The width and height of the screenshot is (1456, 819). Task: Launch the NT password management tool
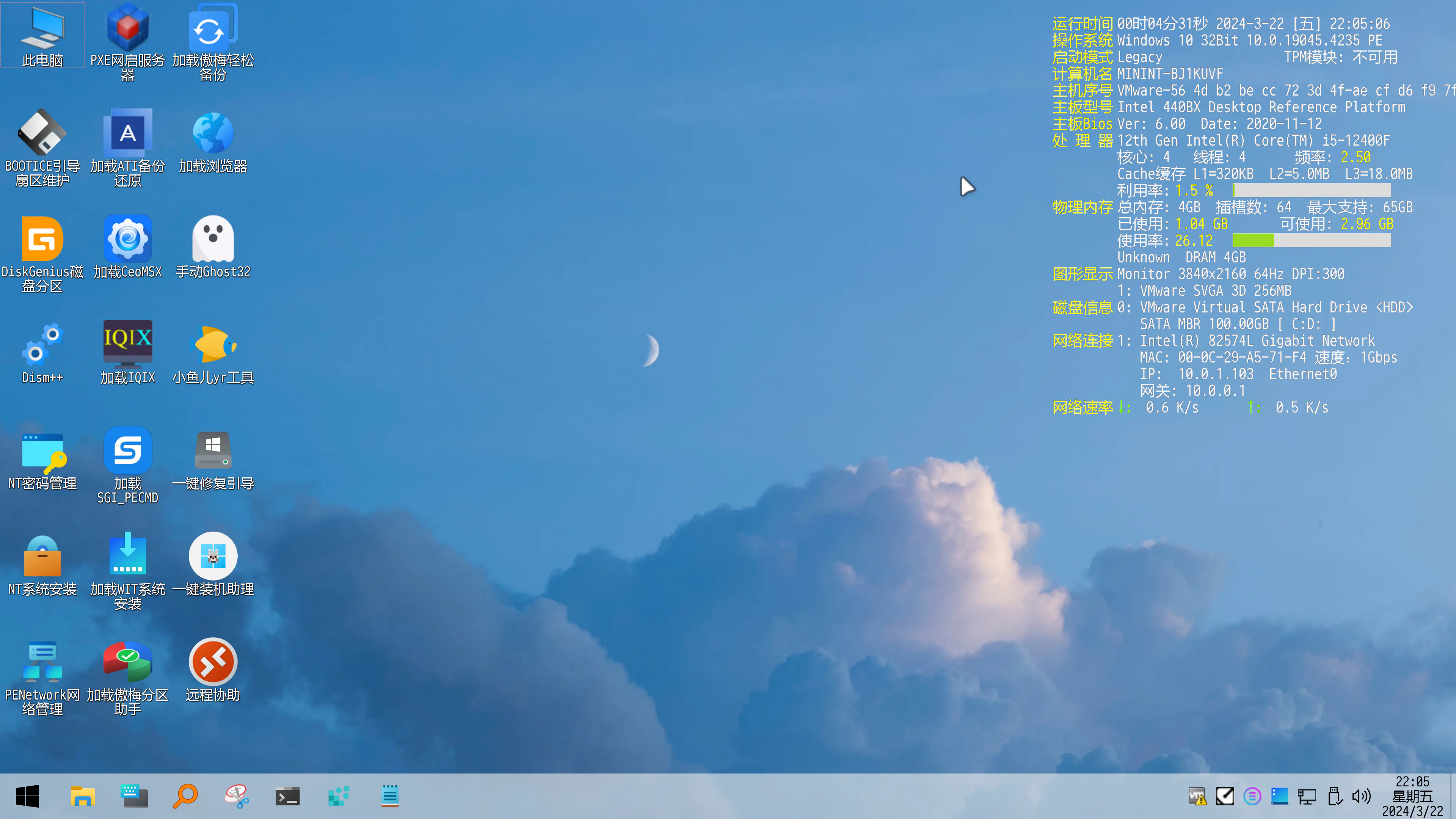tap(42, 451)
